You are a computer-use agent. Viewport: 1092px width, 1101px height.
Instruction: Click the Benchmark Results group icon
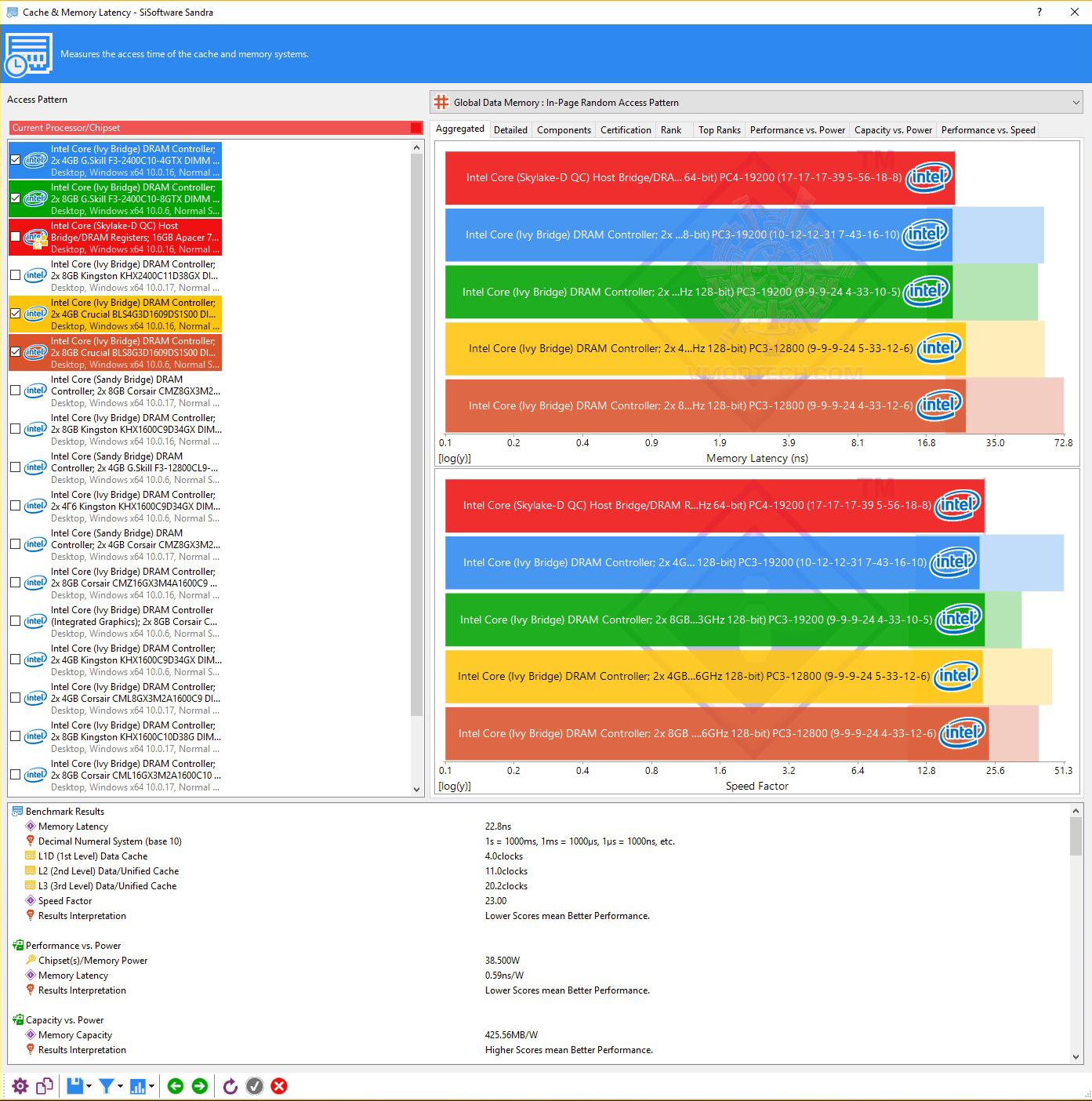pyautogui.click(x=17, y=812)
